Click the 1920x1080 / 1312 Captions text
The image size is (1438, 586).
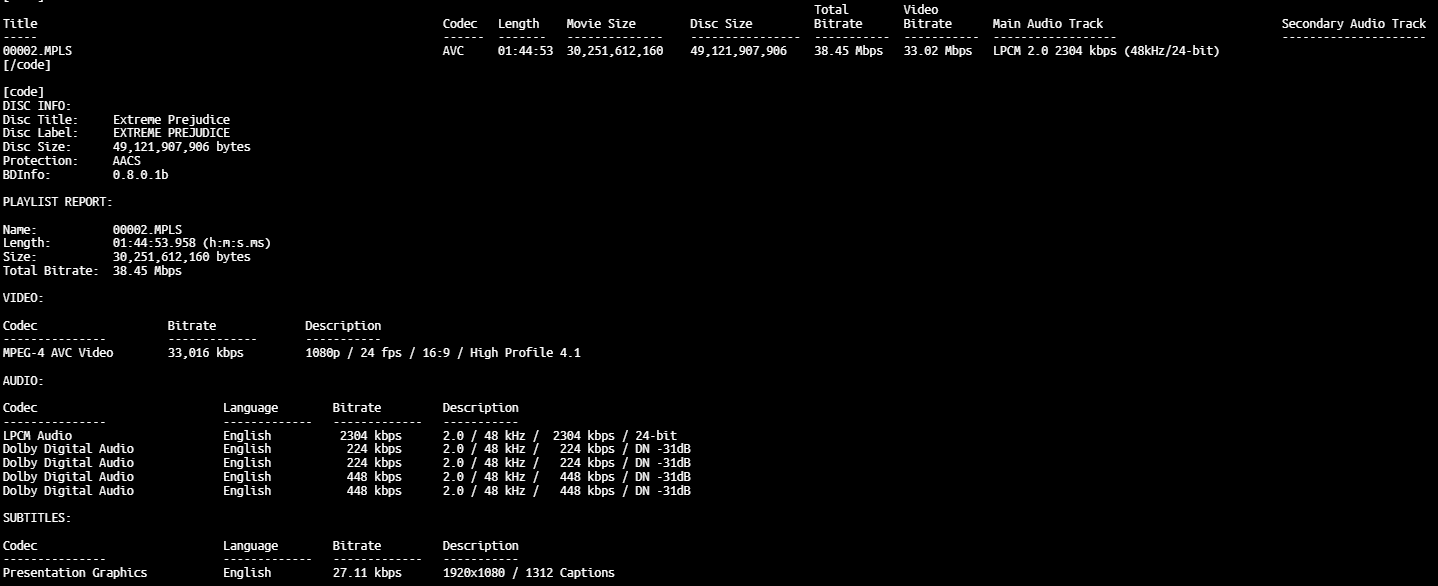(x=528, y=573)
